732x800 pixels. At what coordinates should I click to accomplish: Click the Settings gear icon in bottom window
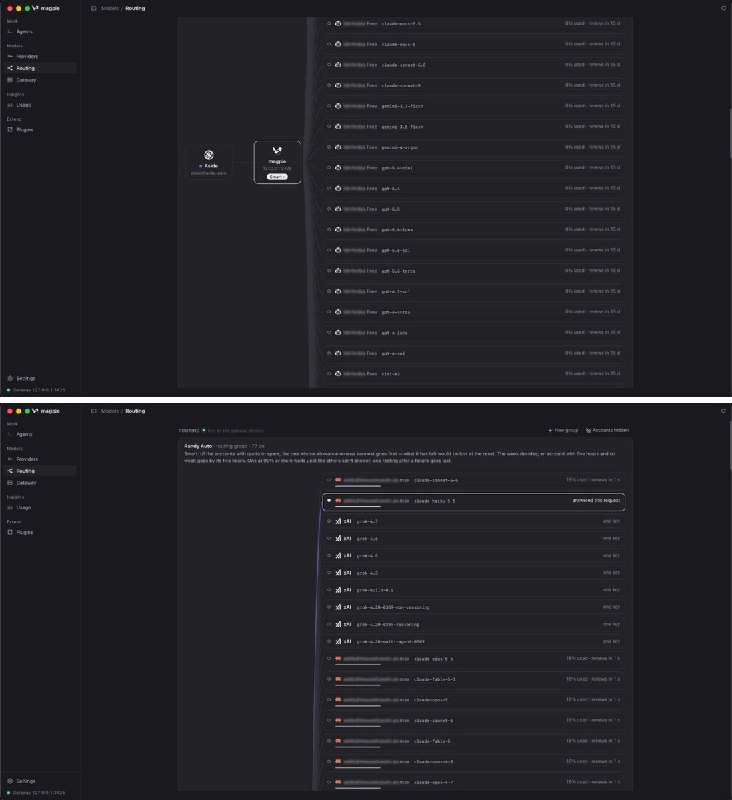10,781
